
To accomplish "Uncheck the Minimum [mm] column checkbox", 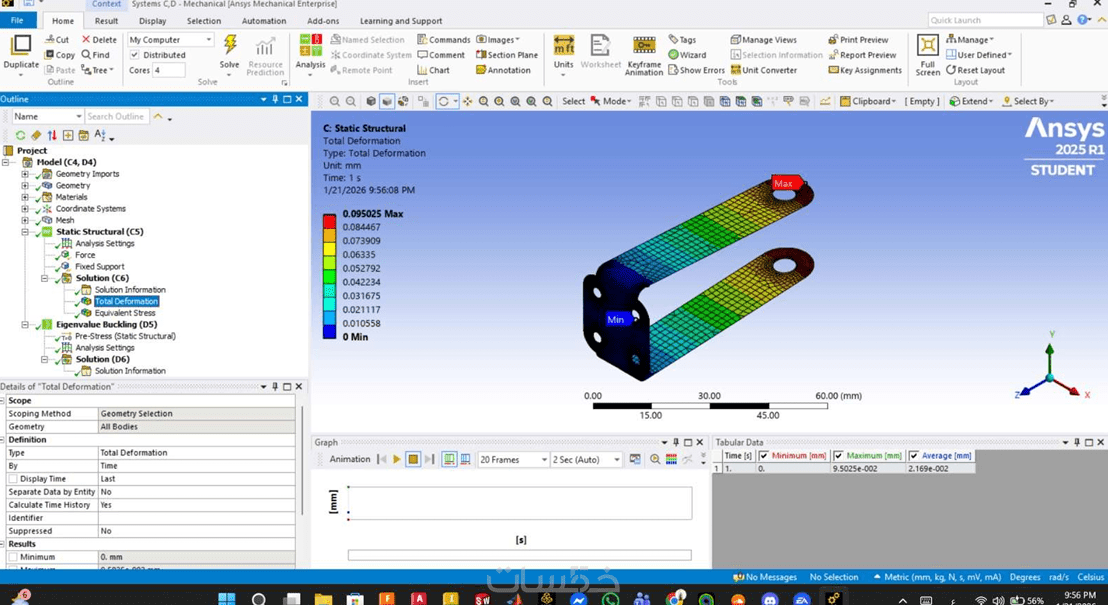I will click(x=764, y=456).
